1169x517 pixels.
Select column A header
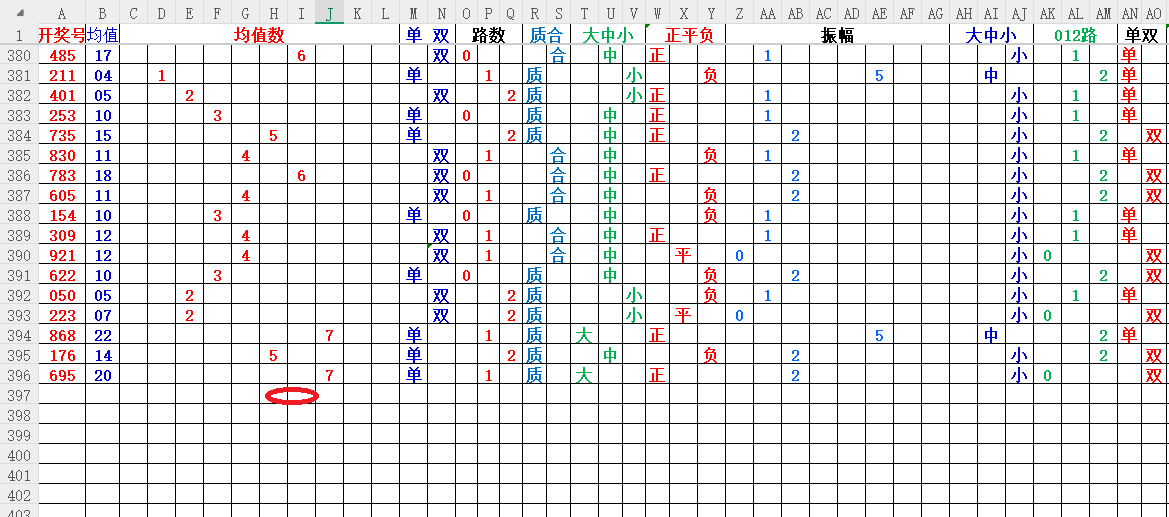click(61, 13)
